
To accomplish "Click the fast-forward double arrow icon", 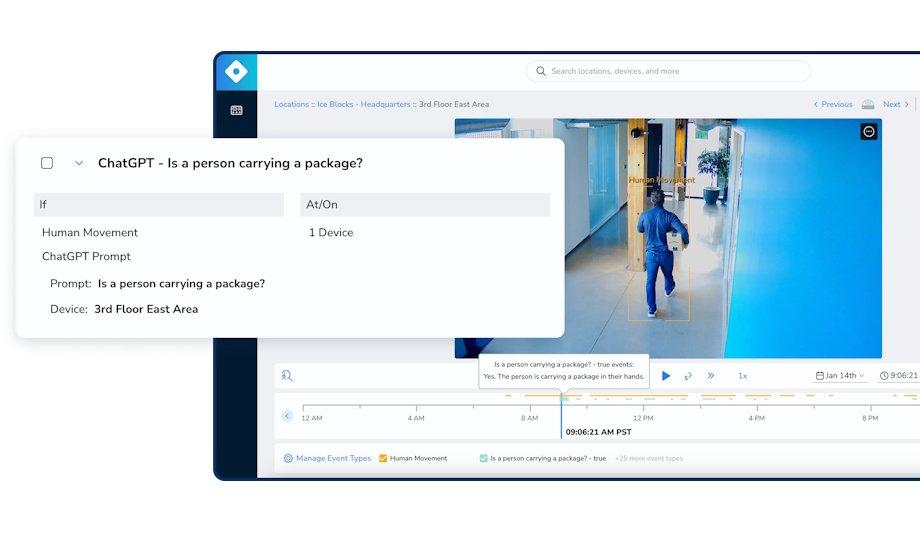I will tap(711, 376).
